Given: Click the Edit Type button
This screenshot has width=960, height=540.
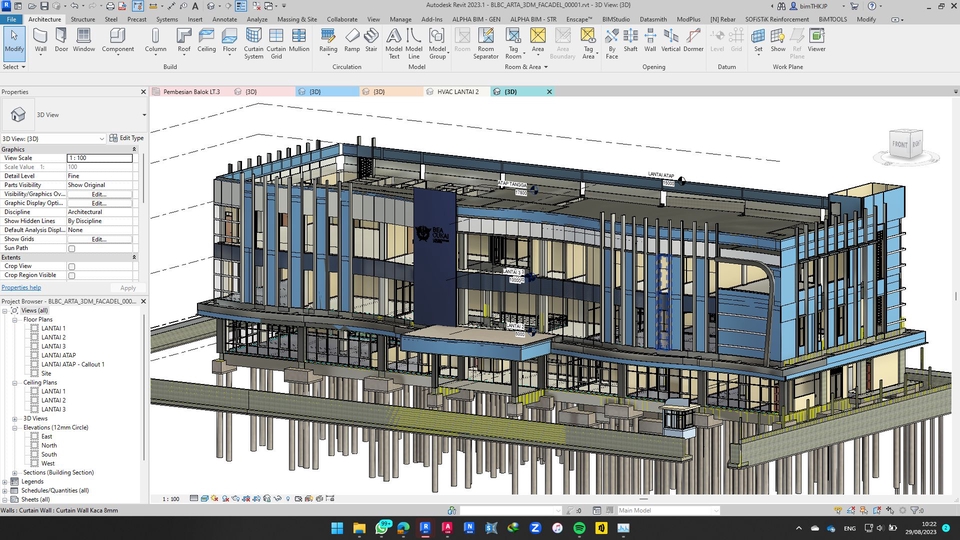Looking at the screenshot, I should [126, 138].
